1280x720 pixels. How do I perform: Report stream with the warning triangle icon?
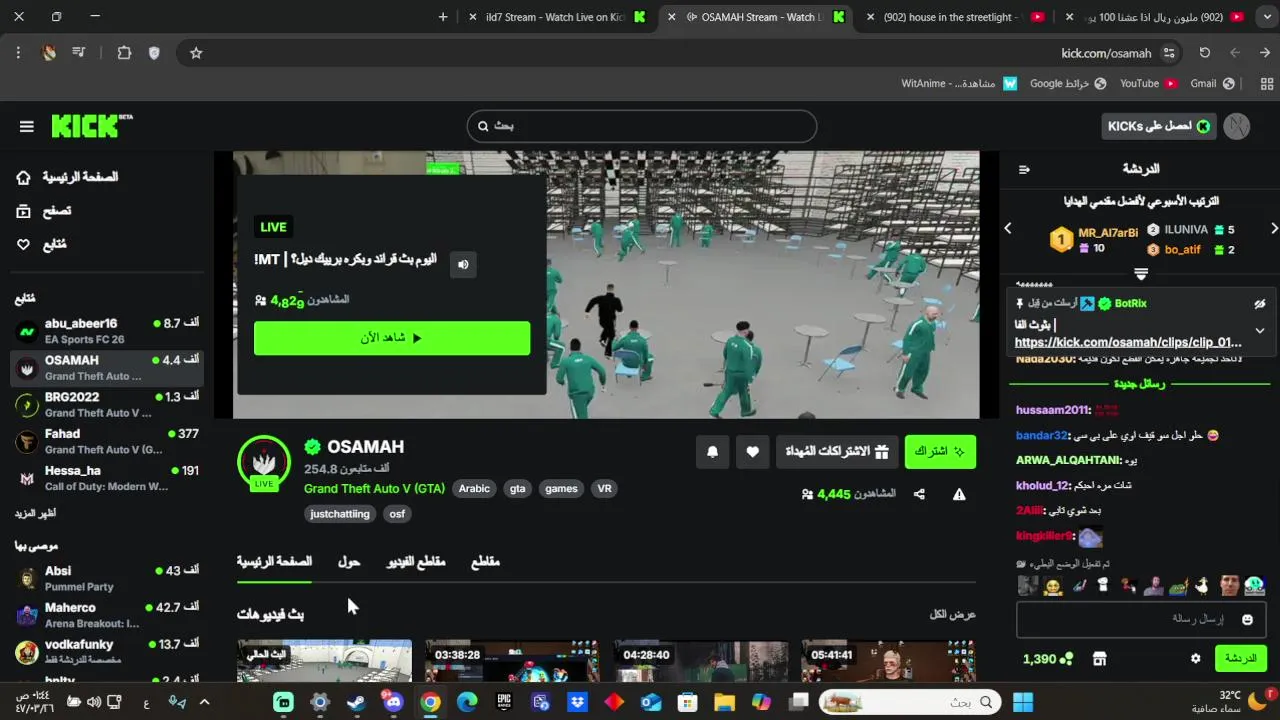pyautogui.click(x=959, y=494)
